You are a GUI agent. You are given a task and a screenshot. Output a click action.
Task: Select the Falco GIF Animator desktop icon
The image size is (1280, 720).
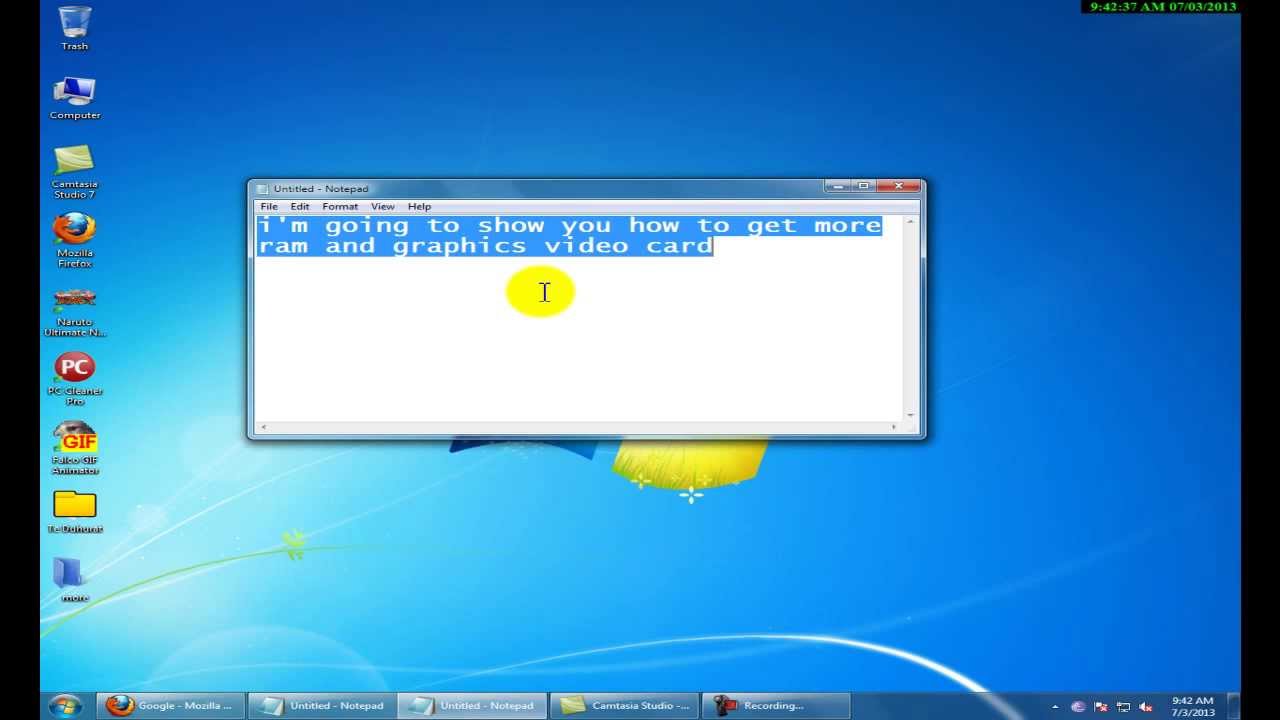[x=75, y=448]
